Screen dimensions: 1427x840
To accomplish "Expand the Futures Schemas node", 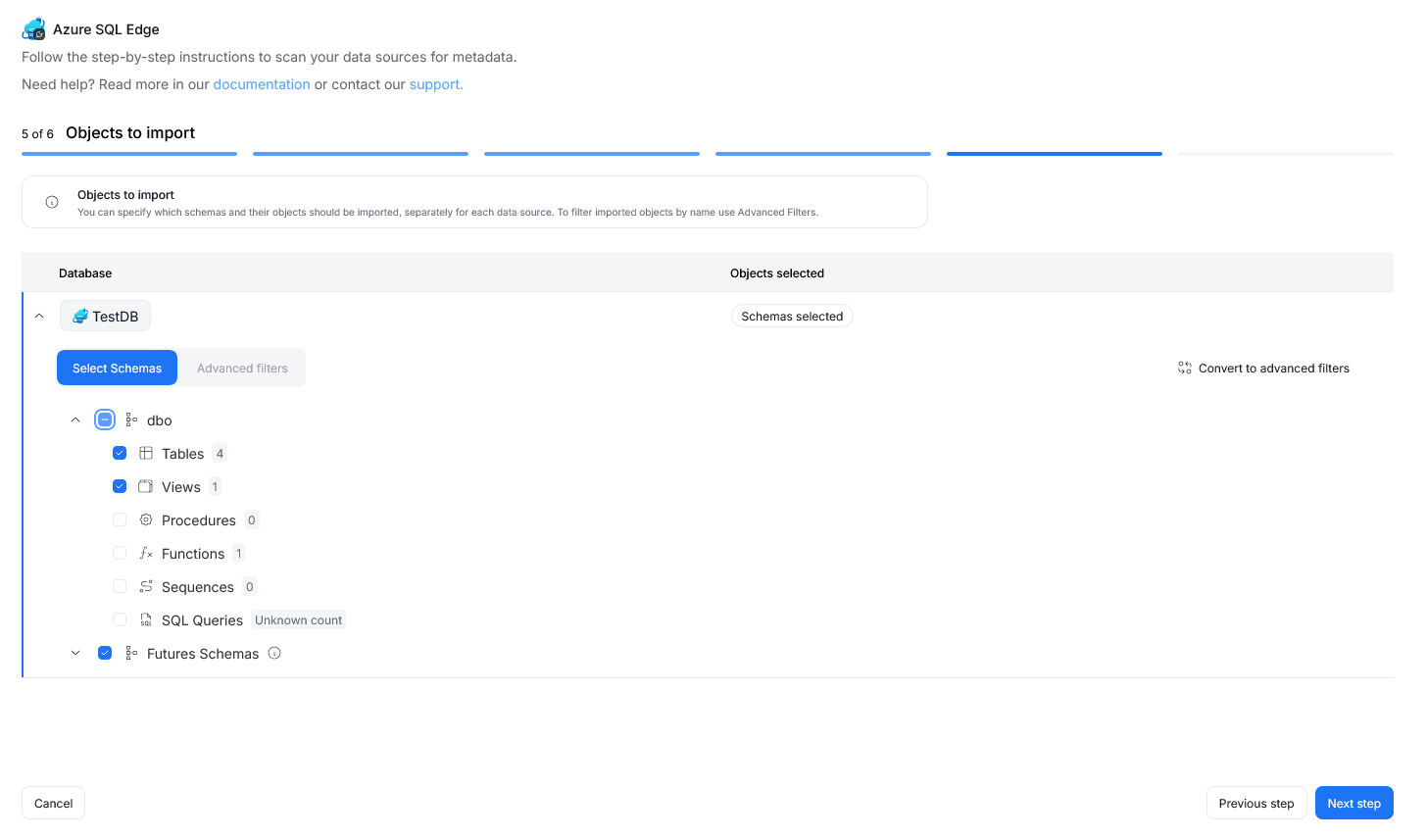I will pyautogui.click(x=75, y=654).
